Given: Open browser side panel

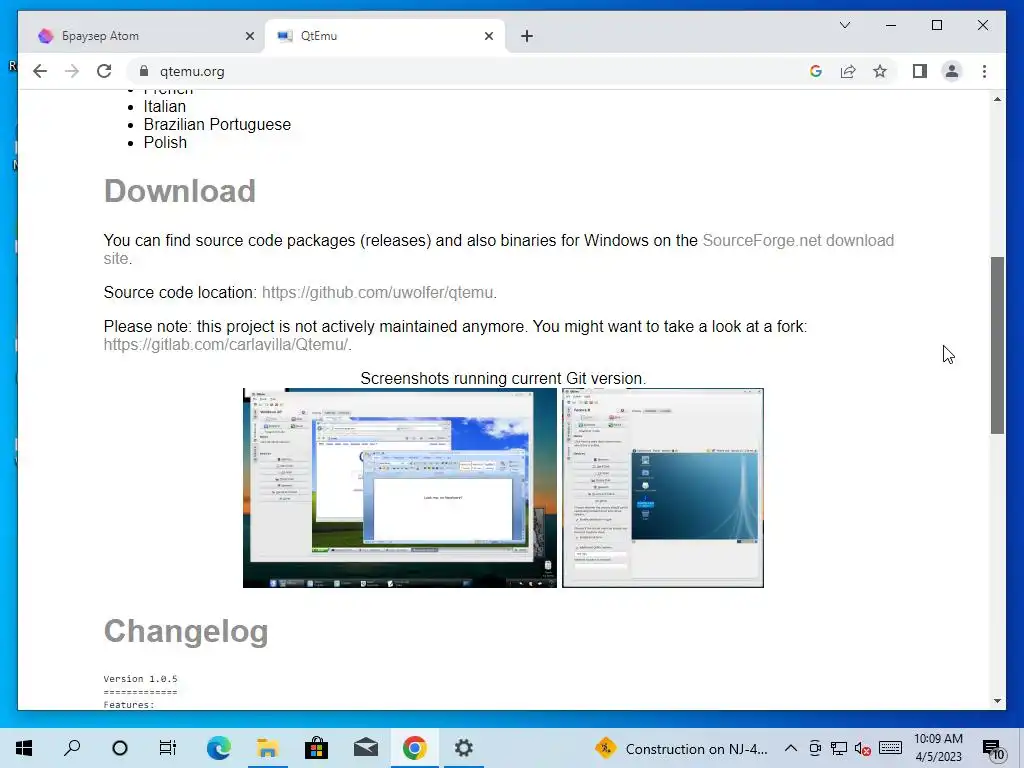Looking at the screenshot, I should tap(920, 71).
